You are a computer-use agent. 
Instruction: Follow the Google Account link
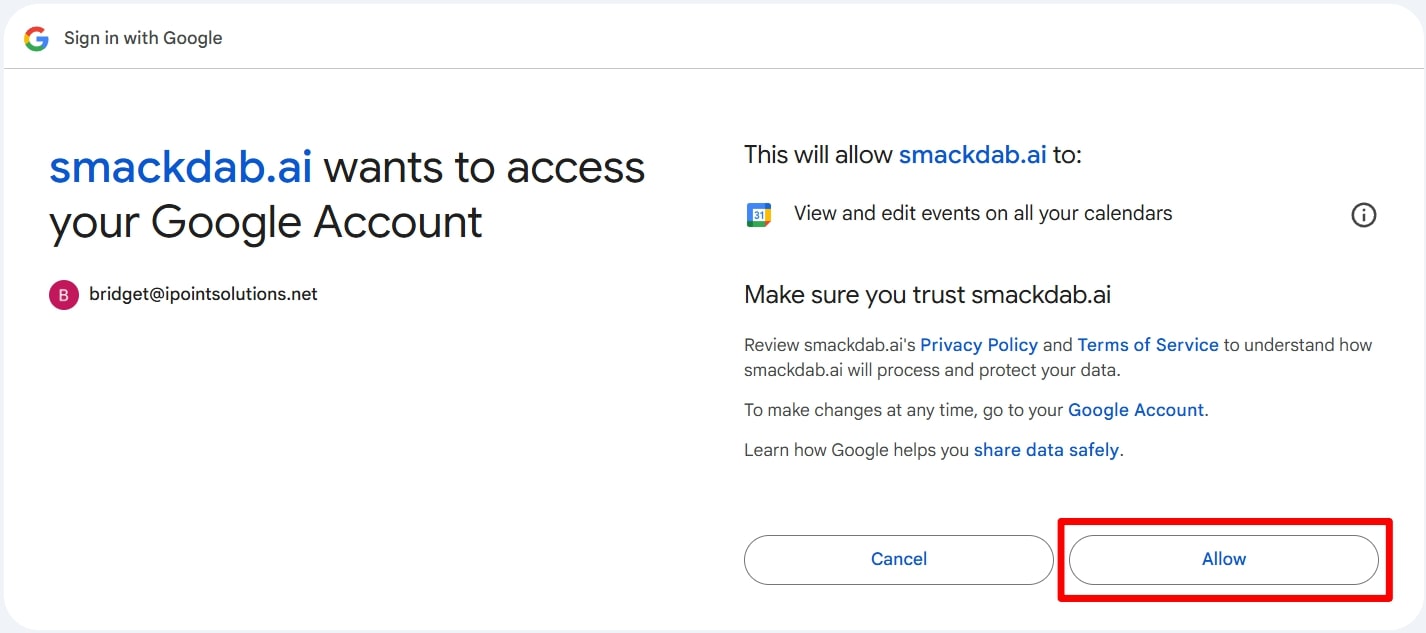tap(1136, 410)
